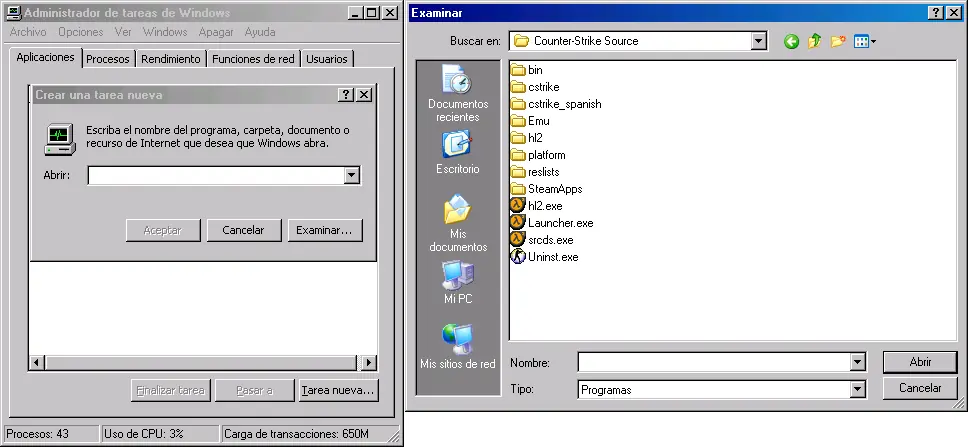Click the right arrow of horizontal scrollbar

pyautogui.click(x=369, y=362)
